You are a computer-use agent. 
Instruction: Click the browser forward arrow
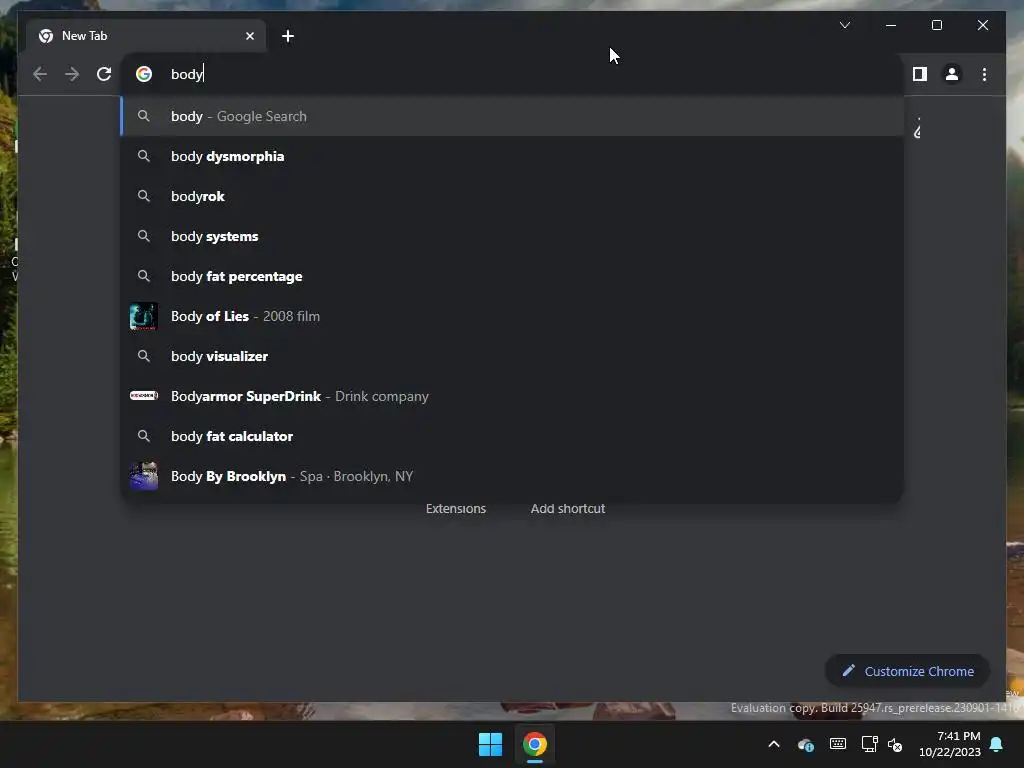tap(72, 74)
